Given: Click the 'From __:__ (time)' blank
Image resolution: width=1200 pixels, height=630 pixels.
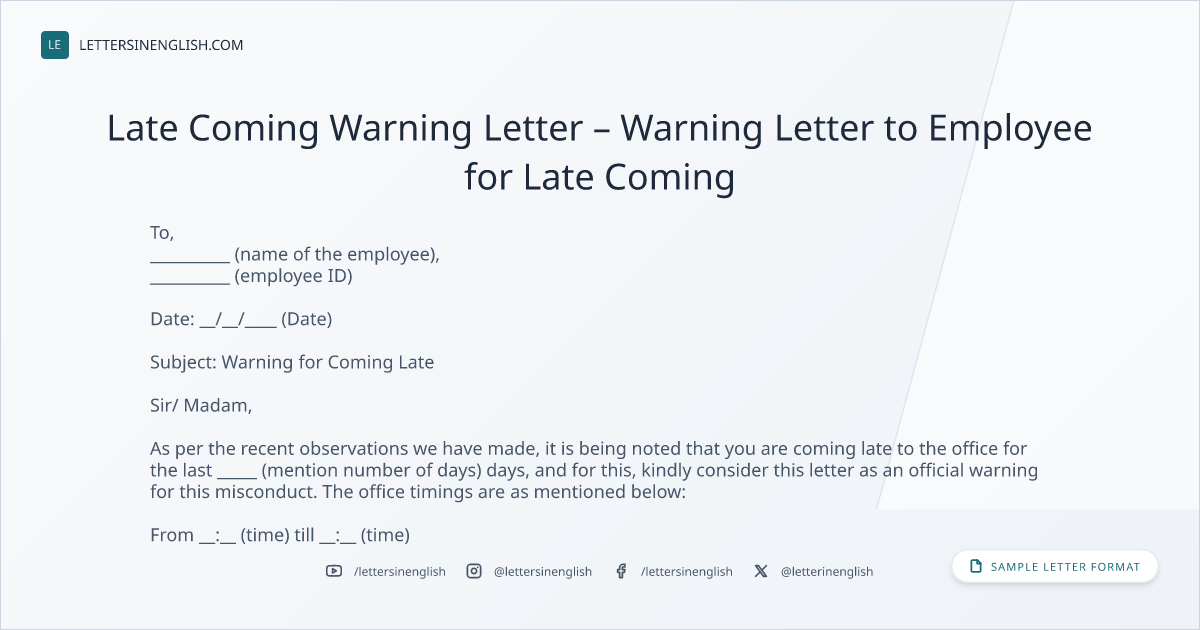Looking at the screenshot, I should [218, 535].
